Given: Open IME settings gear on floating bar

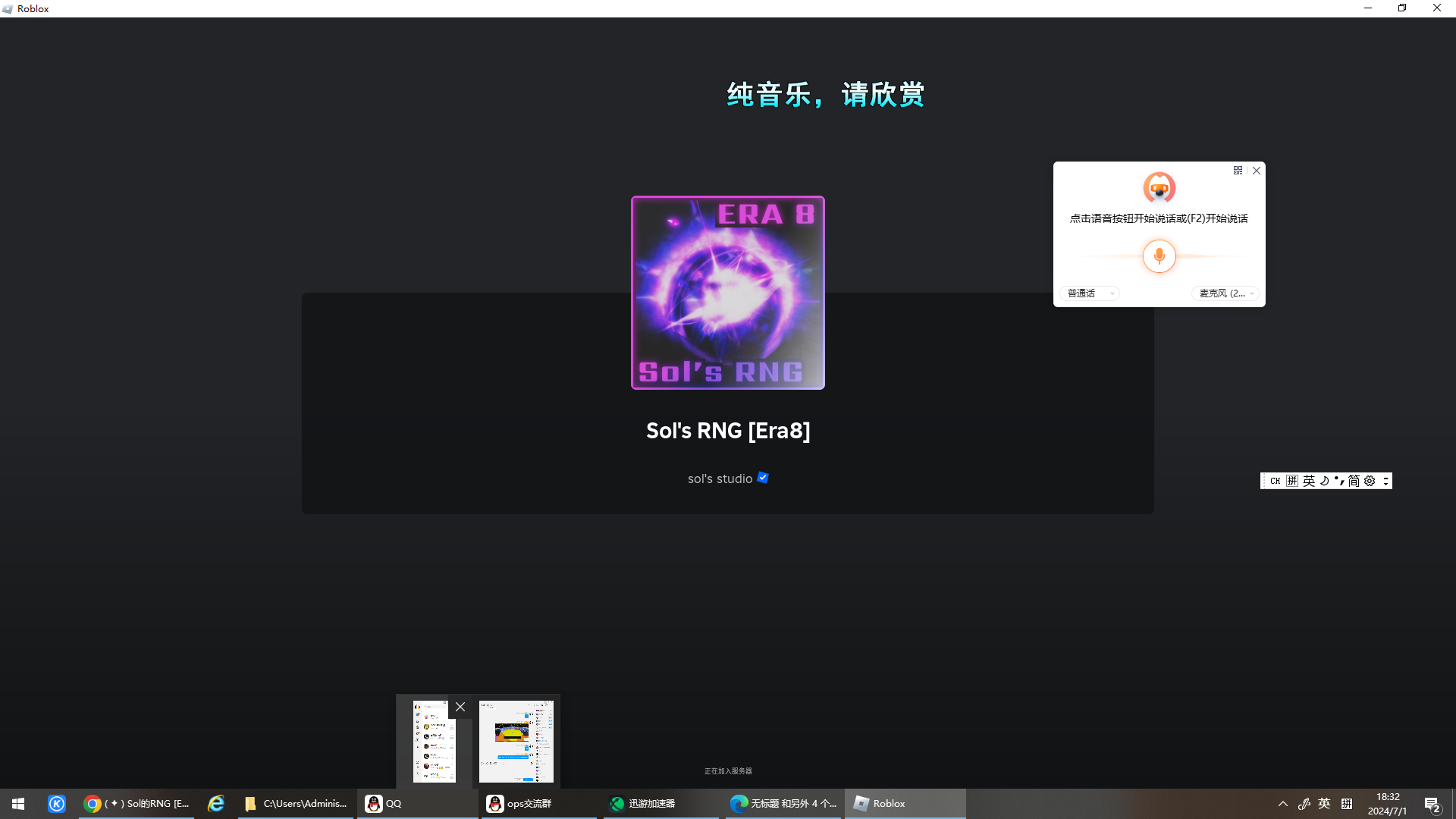Looking at the screenshot, I should (x=1370, y=481).
